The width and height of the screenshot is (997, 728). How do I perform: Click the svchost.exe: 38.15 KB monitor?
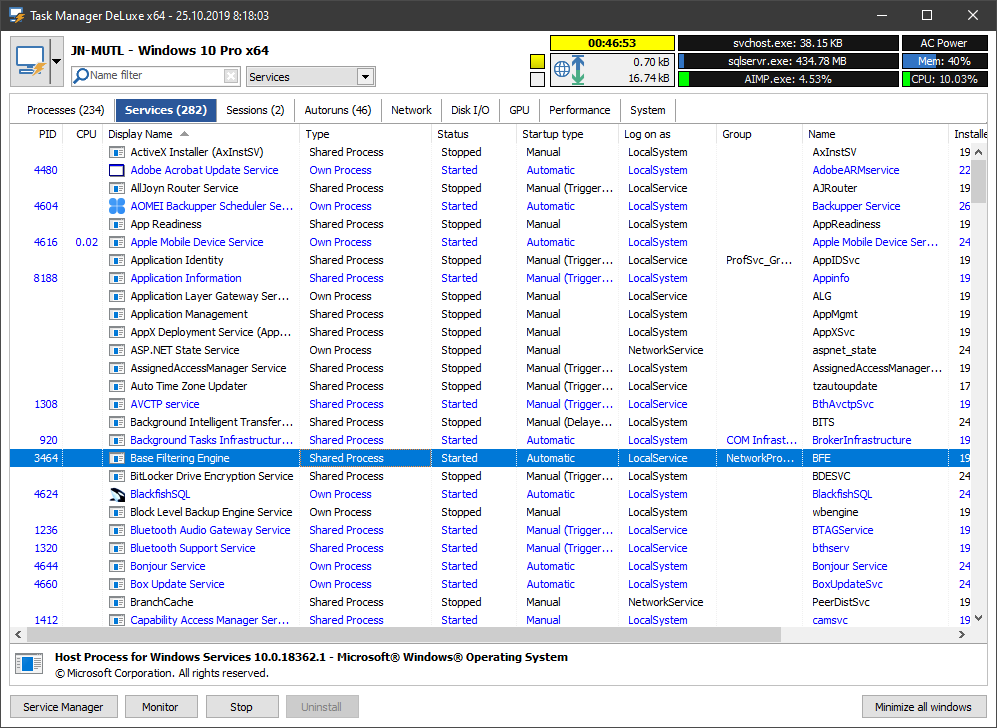(x=788, y=43)
